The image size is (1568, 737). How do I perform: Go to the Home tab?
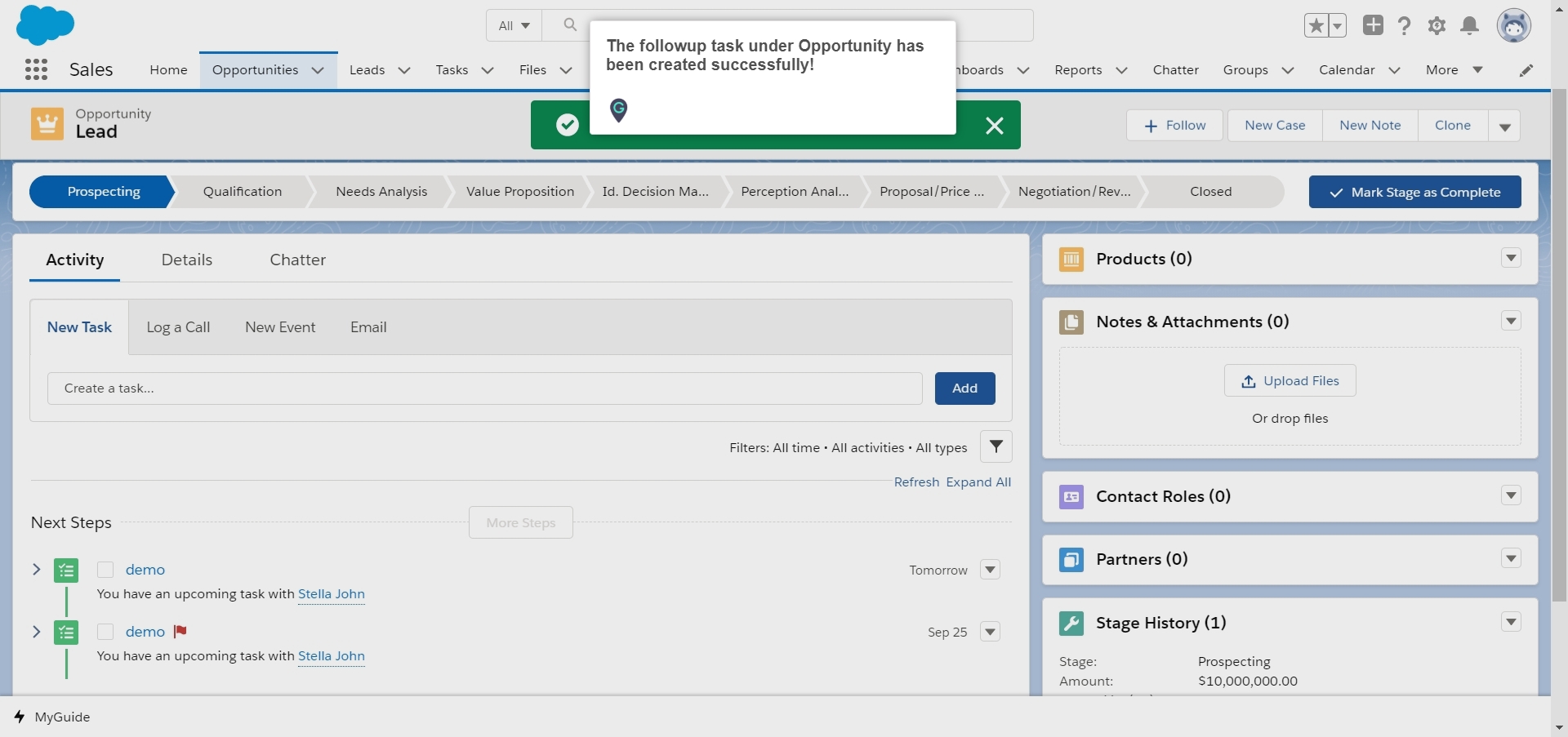coord(168,70)
